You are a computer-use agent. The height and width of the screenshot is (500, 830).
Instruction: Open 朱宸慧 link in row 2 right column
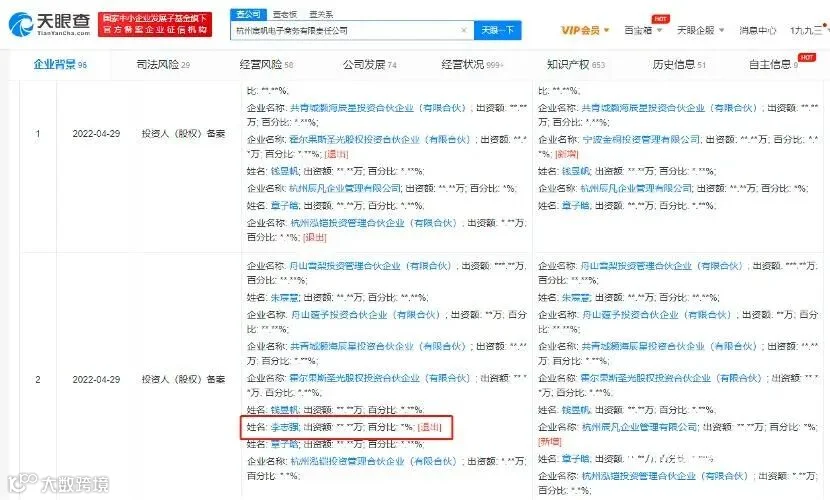click(x=576, y=297)
